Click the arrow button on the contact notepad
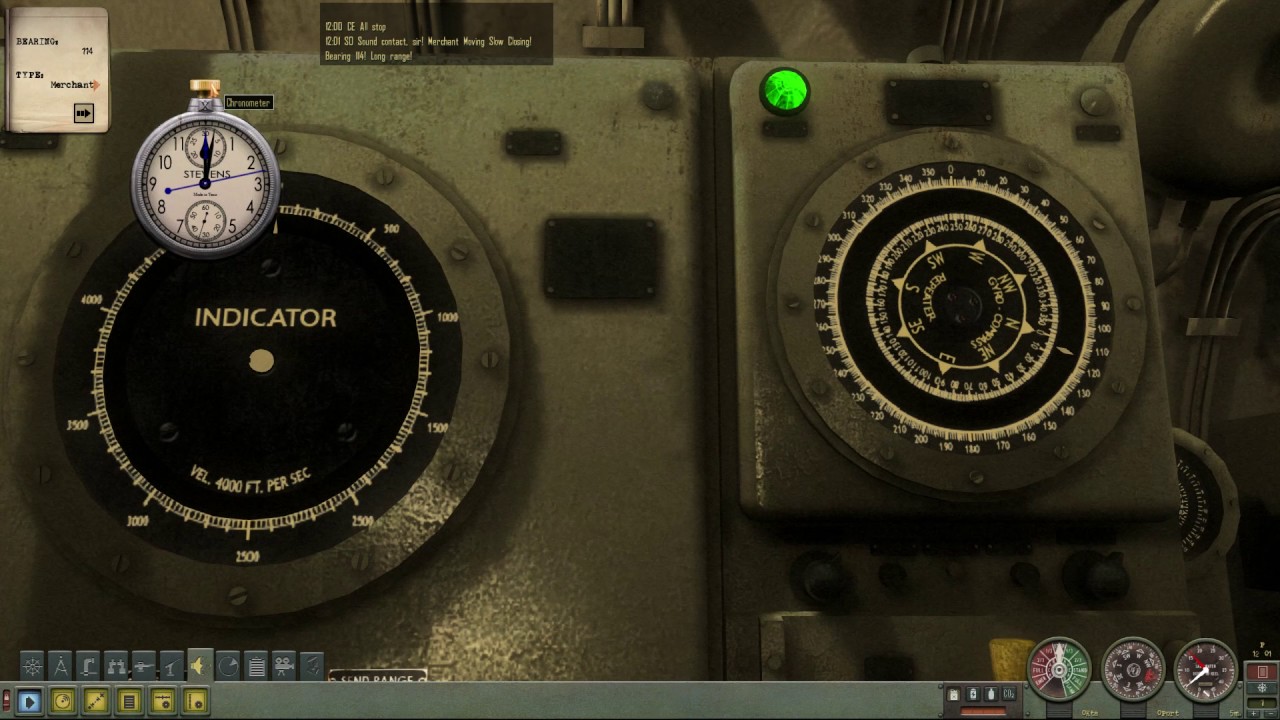Viewport: 1280px width, 720px height. click(83, 114)
